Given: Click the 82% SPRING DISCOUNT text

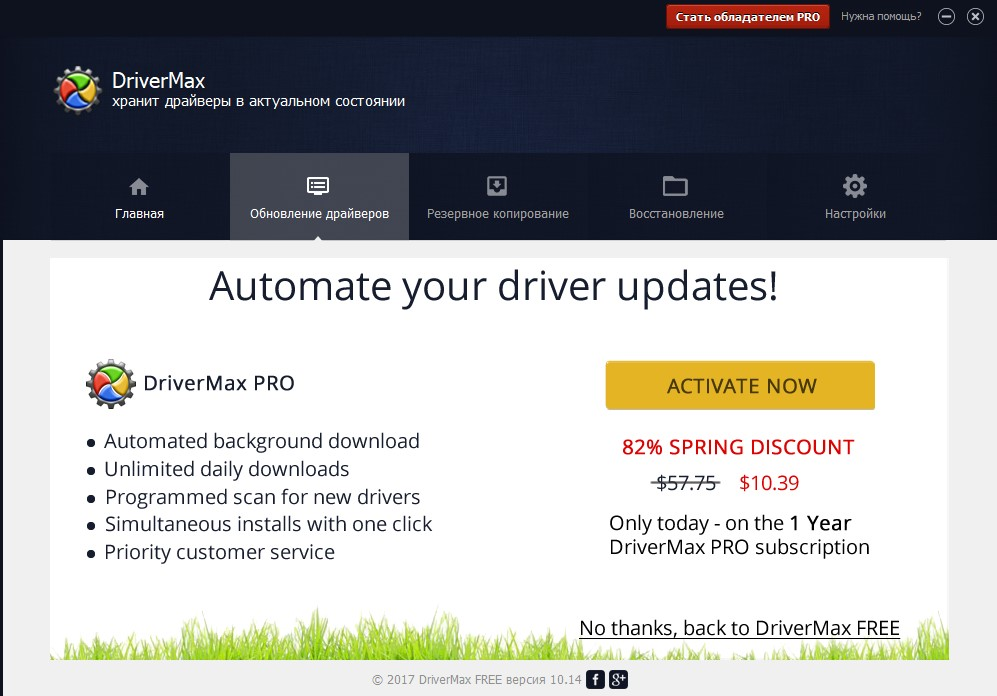Looking at the screenshot, I should pyautogui.click(x=738, y=447).
